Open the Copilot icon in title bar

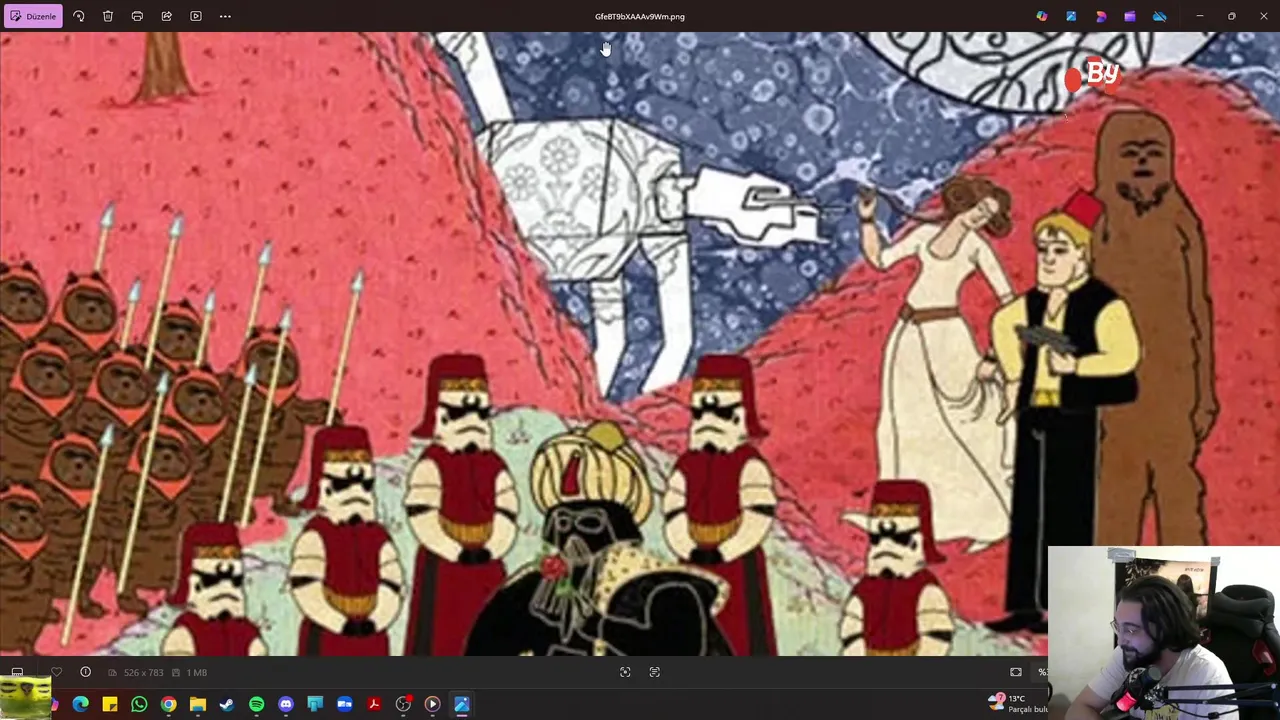click(1042, 16)
